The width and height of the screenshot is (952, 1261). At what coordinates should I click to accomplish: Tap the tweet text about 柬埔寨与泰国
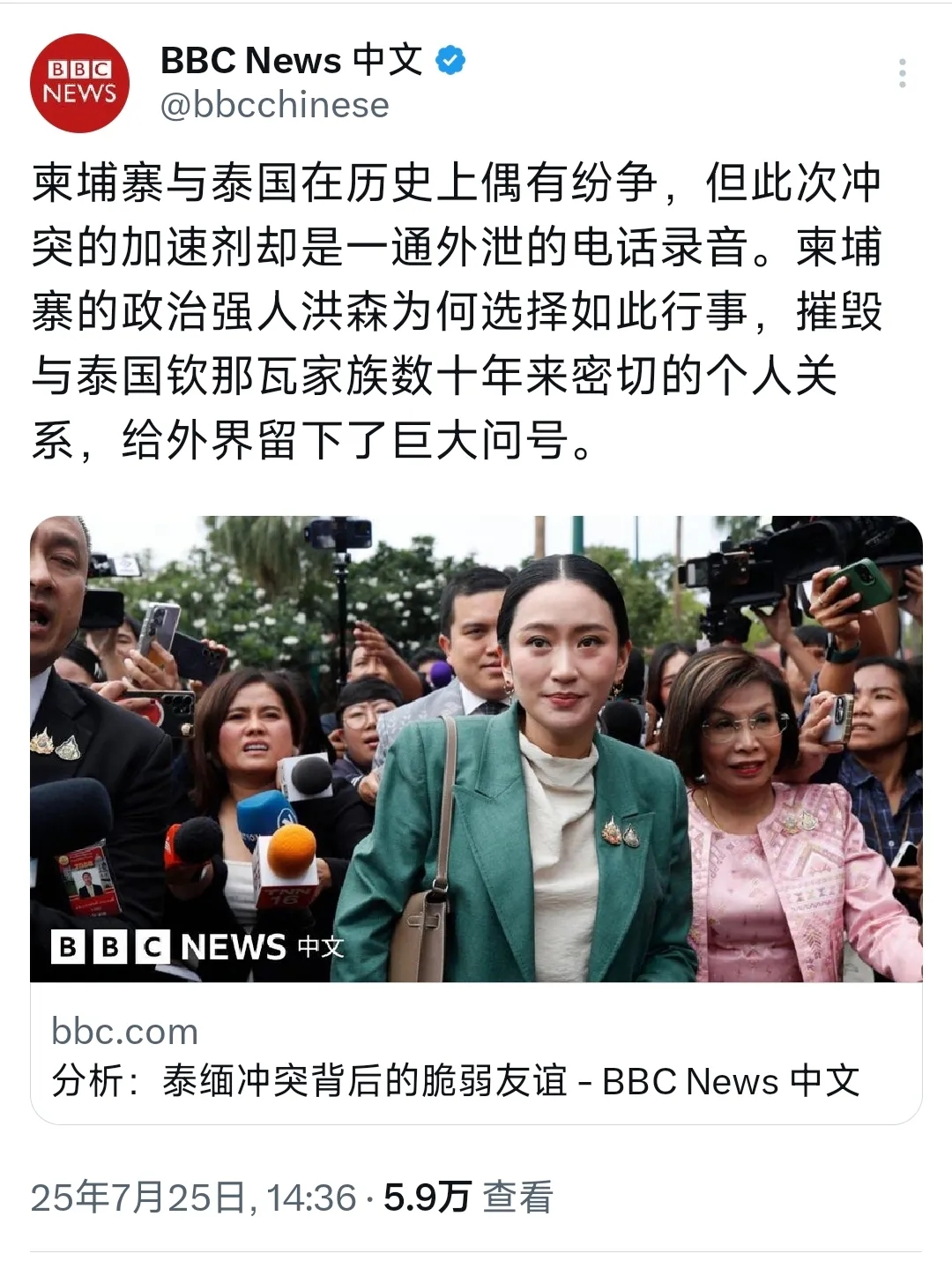(x=457, y=311)
